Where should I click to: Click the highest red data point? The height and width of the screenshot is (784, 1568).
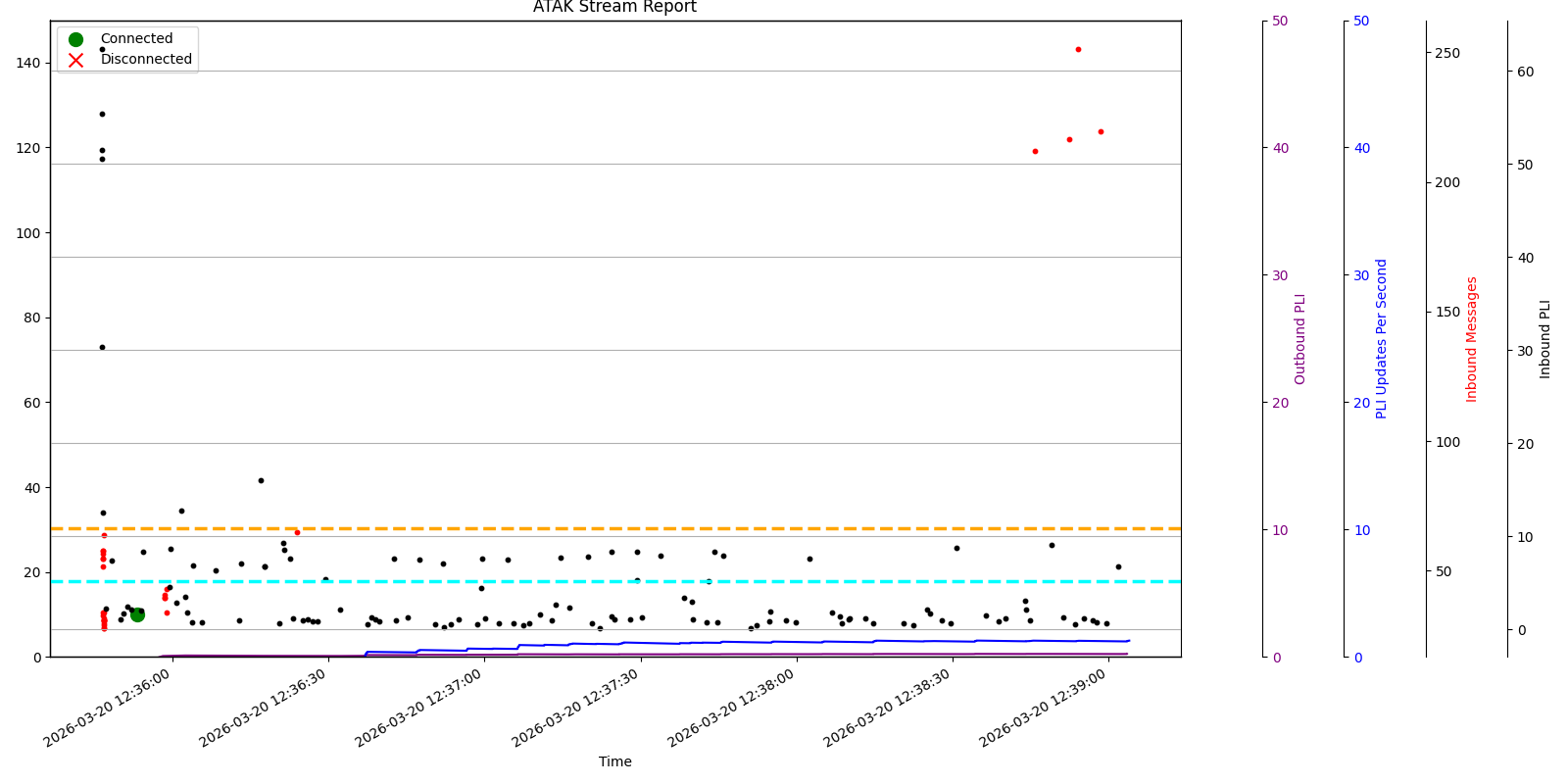pos(1078,49)
